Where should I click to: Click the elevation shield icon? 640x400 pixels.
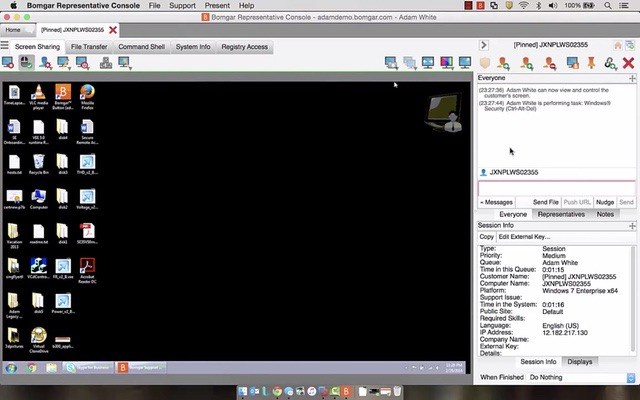485,63
